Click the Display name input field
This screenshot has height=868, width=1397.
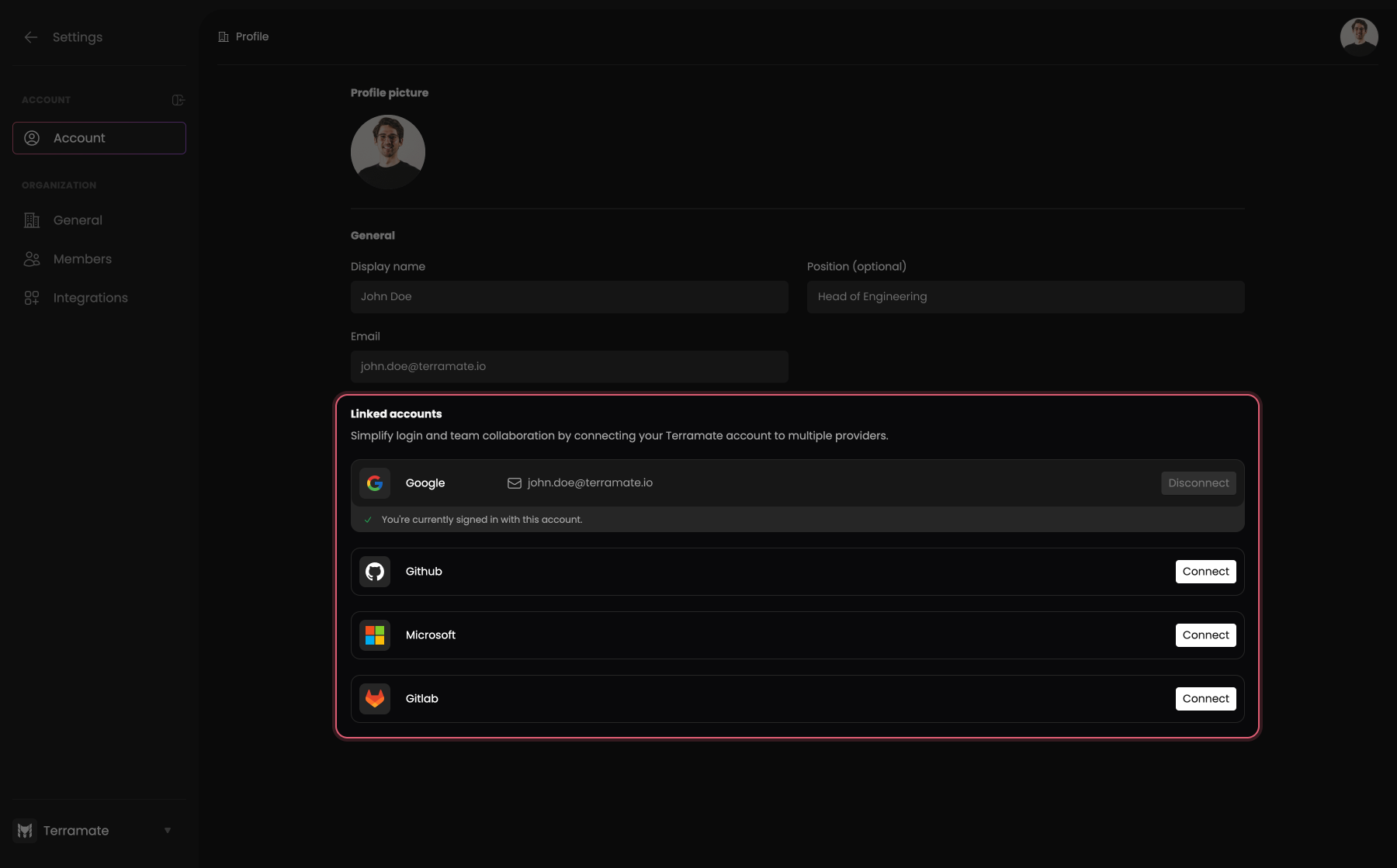(569, 296)
